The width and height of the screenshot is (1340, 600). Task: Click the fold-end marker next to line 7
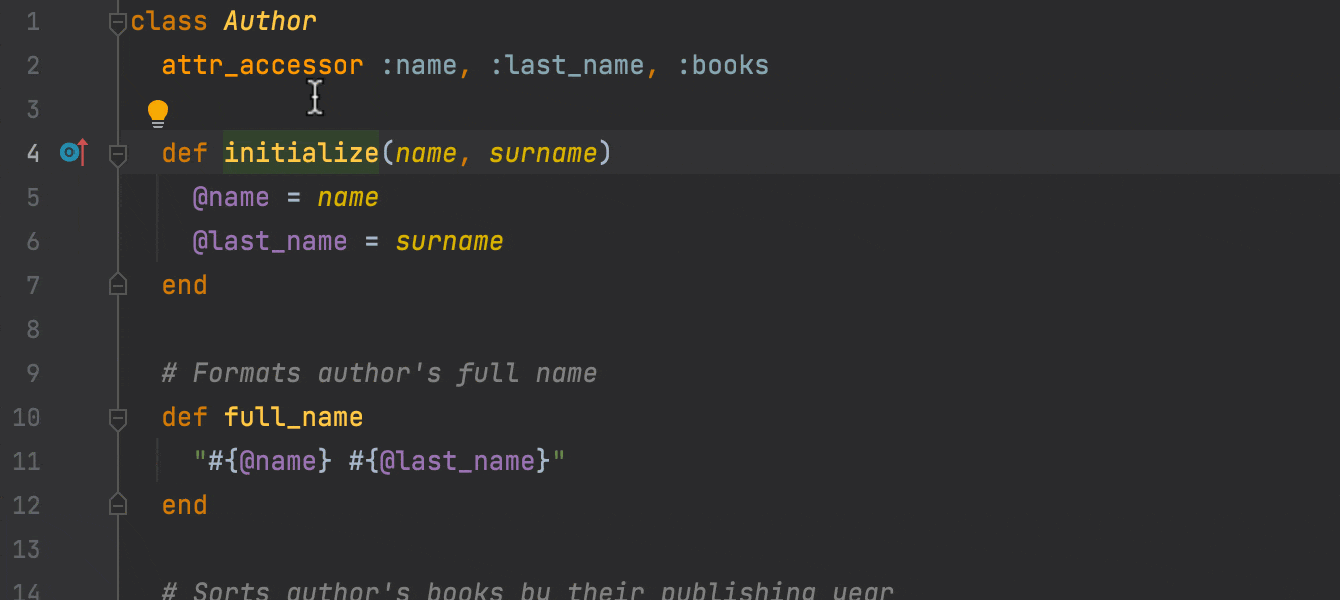tap(117, 284)
